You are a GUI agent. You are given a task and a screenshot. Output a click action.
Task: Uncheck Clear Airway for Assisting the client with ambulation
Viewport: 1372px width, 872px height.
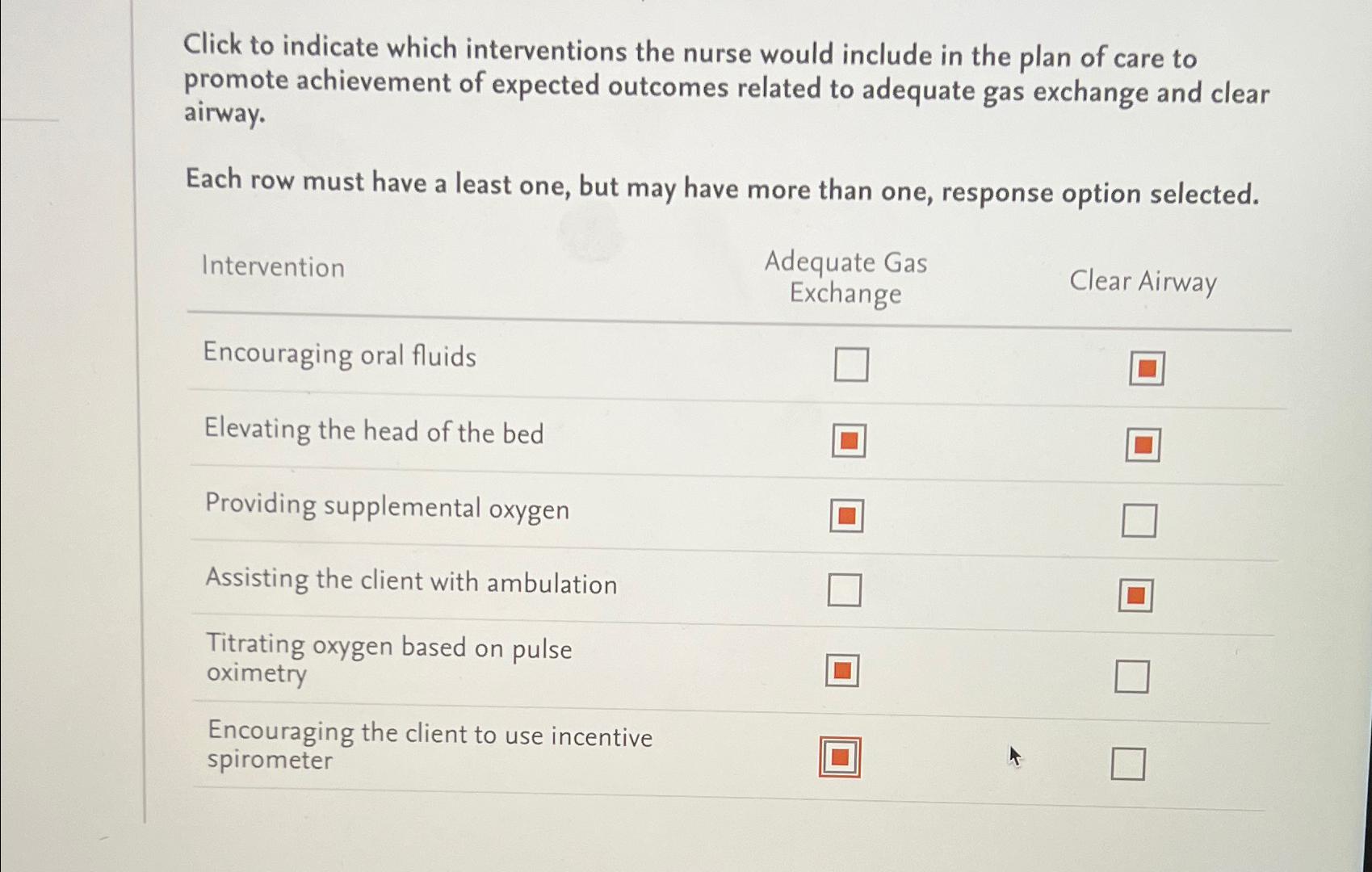click(1137, 594)
